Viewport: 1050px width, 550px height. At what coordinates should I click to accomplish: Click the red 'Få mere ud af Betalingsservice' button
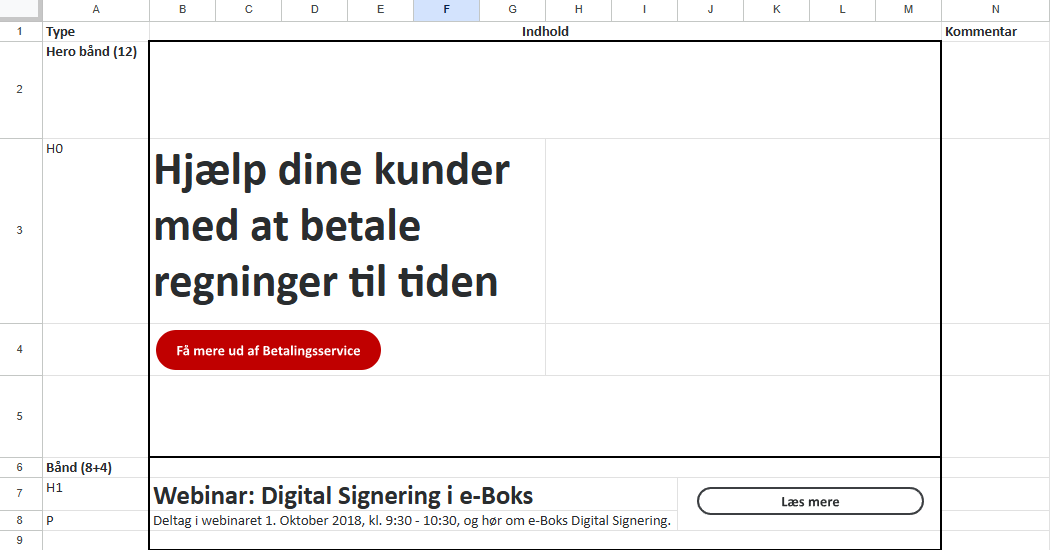[x=268, y=350]
